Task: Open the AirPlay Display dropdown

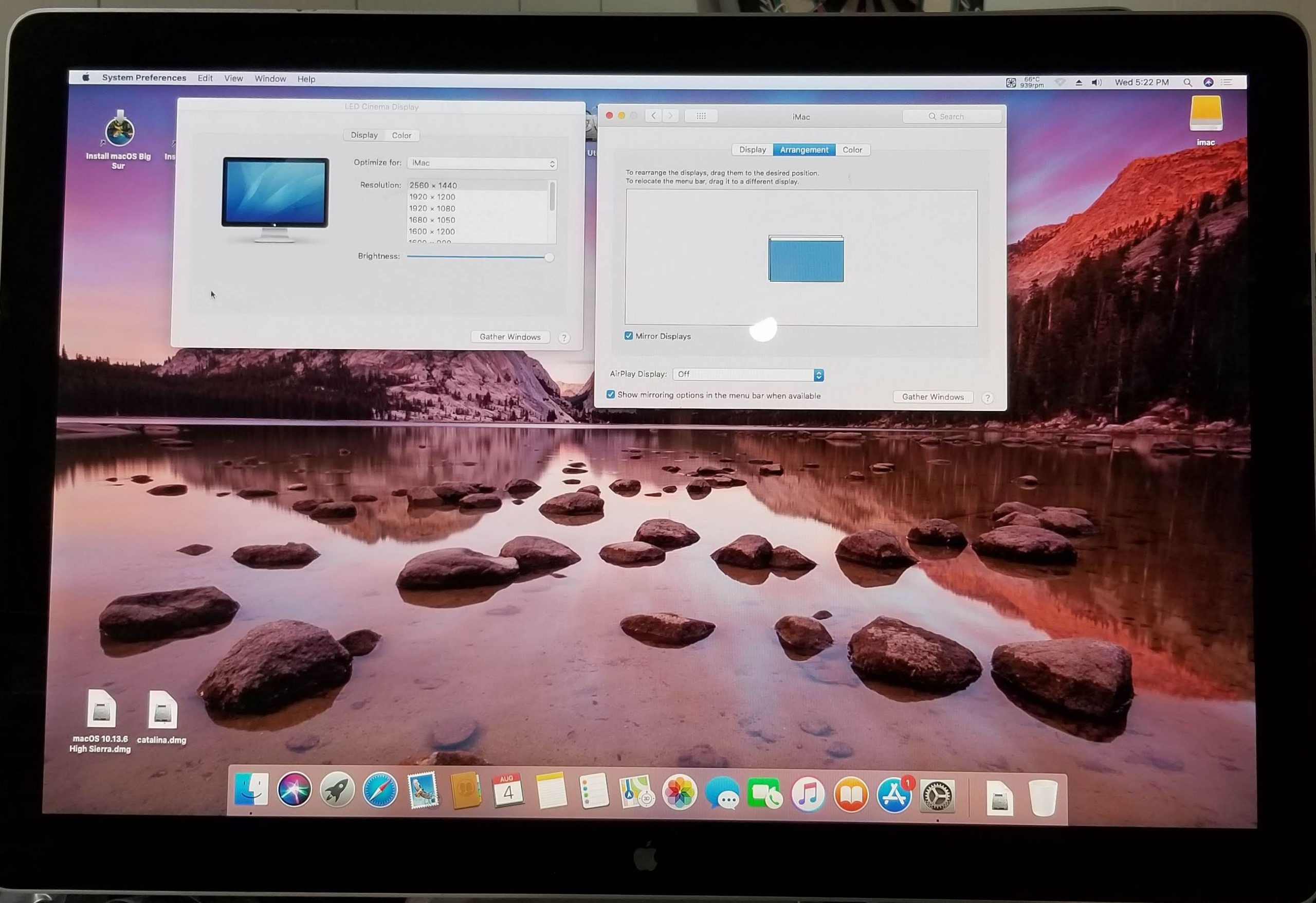Action: pyautogui.click(x=748, y=374)
